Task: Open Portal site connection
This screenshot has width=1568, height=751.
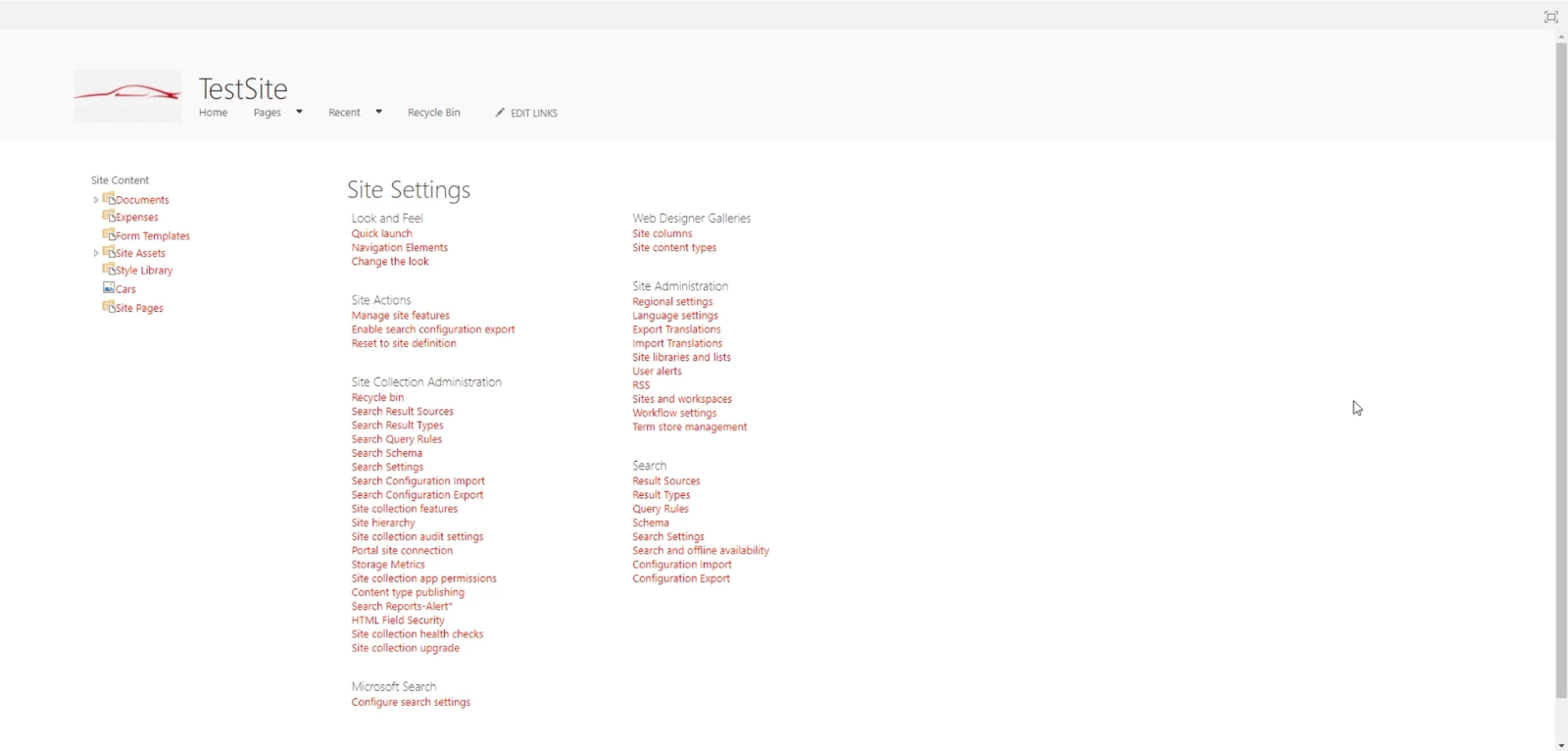Action: coord(402,550)
